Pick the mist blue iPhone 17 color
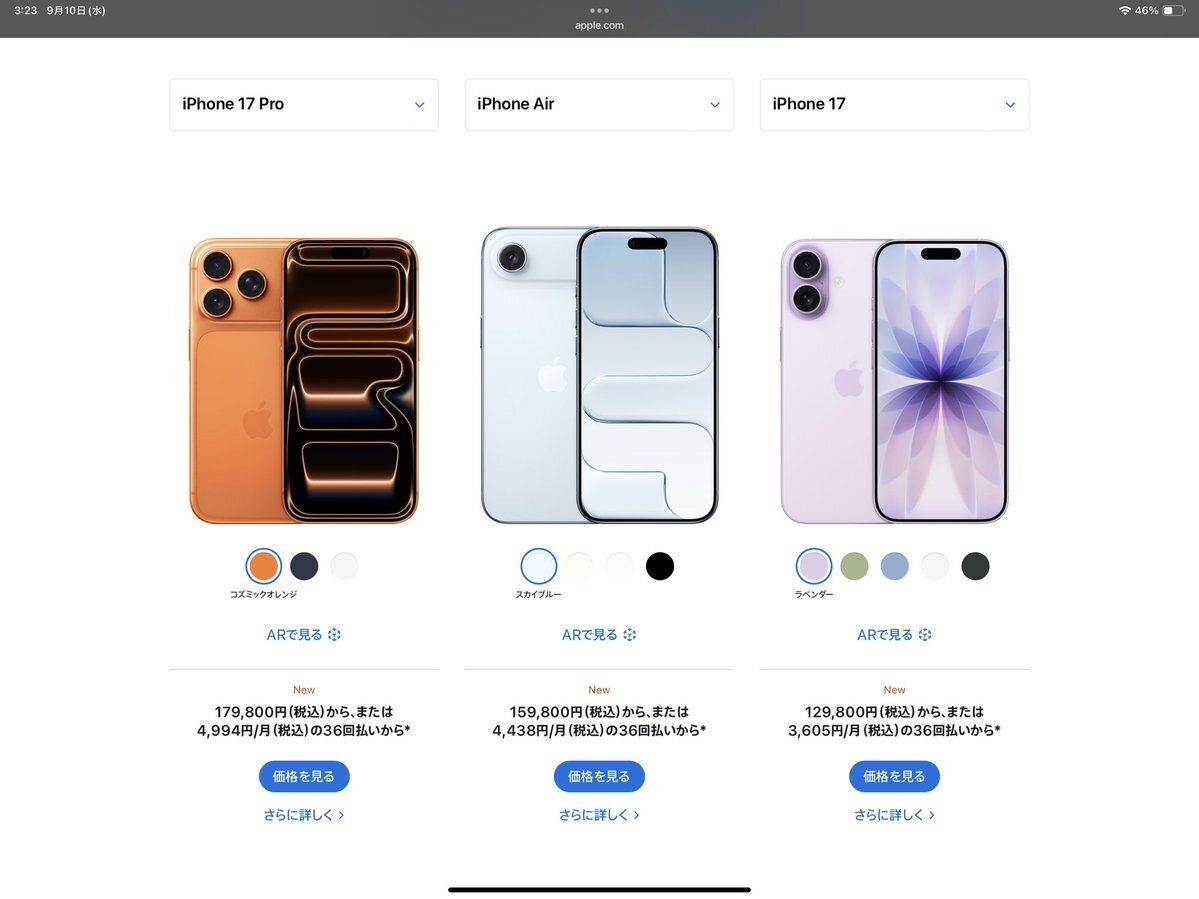This screenshot has height=899, width=1199. pyautogui.click(x=895, y=566)
